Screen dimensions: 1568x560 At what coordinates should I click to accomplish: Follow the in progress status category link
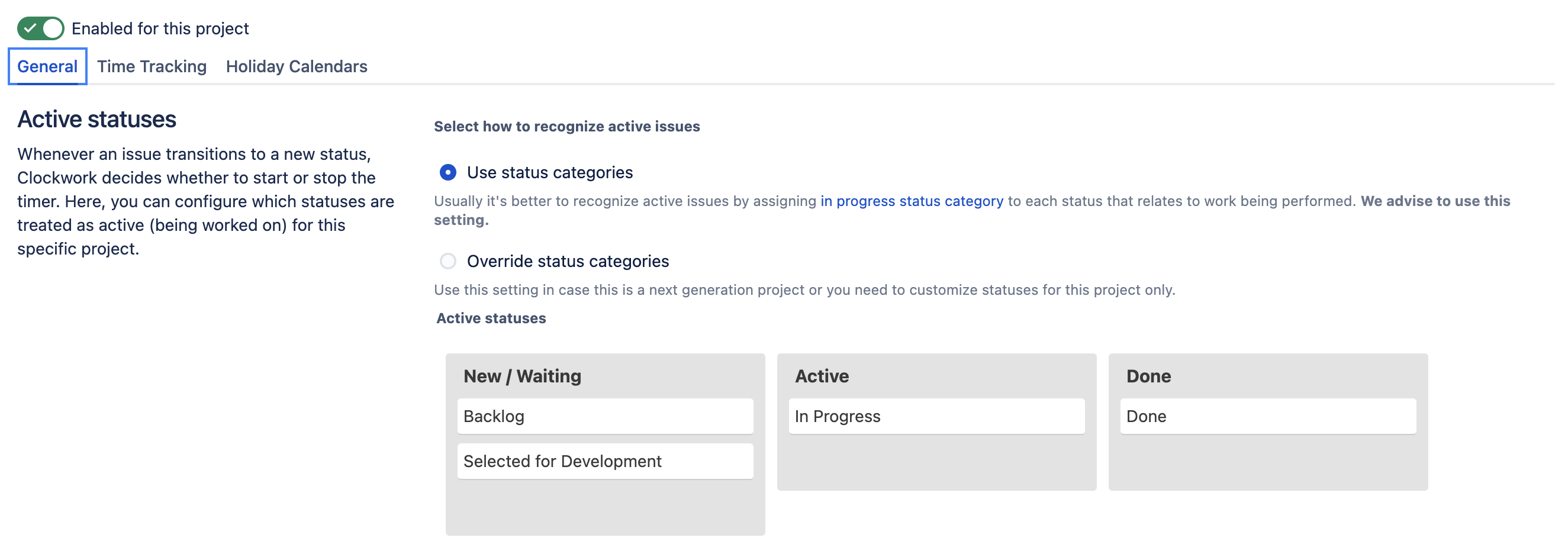click(x=911, y=201)
